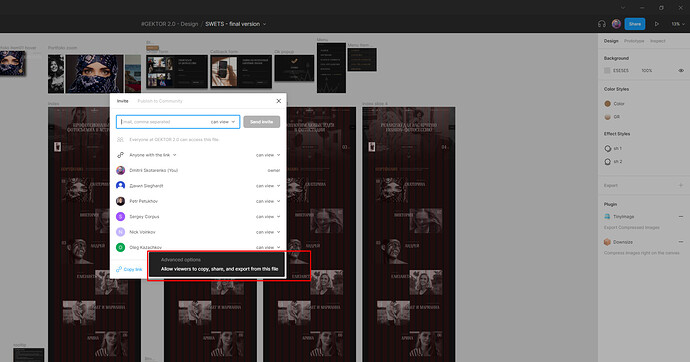Close the invite dialog with the X
Viewport: 690px width, 362px height.
279,101
